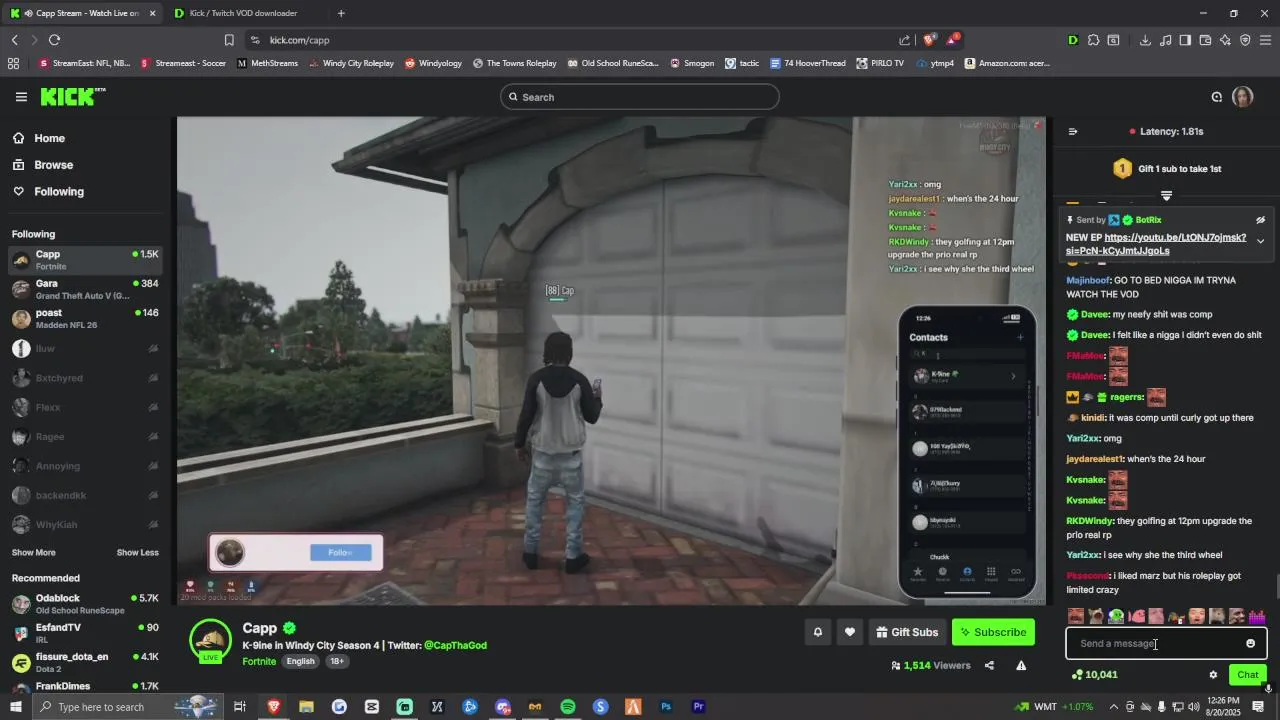This screenshot has height=720, width=1280.
Task: Open recommended channel fissure_dota_en
Action: pos(85,663)
